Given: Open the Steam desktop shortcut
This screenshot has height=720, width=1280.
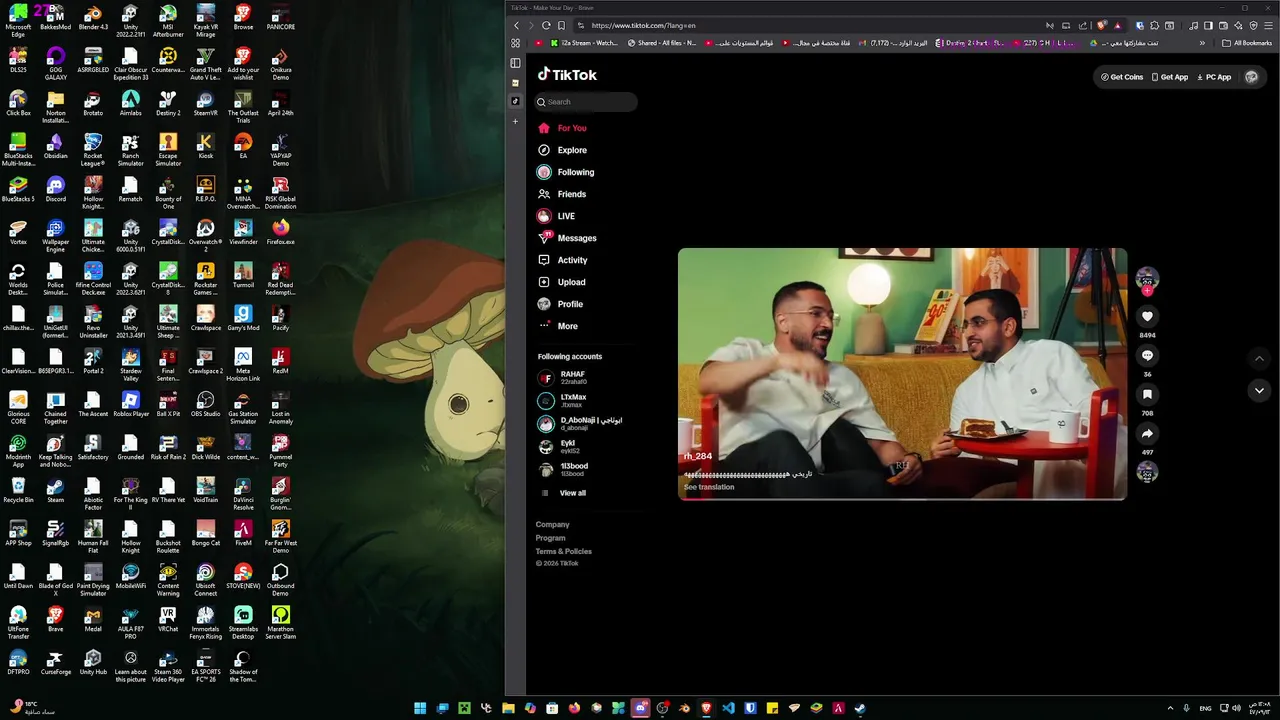Looking at the screenshot, I should 55,490.
